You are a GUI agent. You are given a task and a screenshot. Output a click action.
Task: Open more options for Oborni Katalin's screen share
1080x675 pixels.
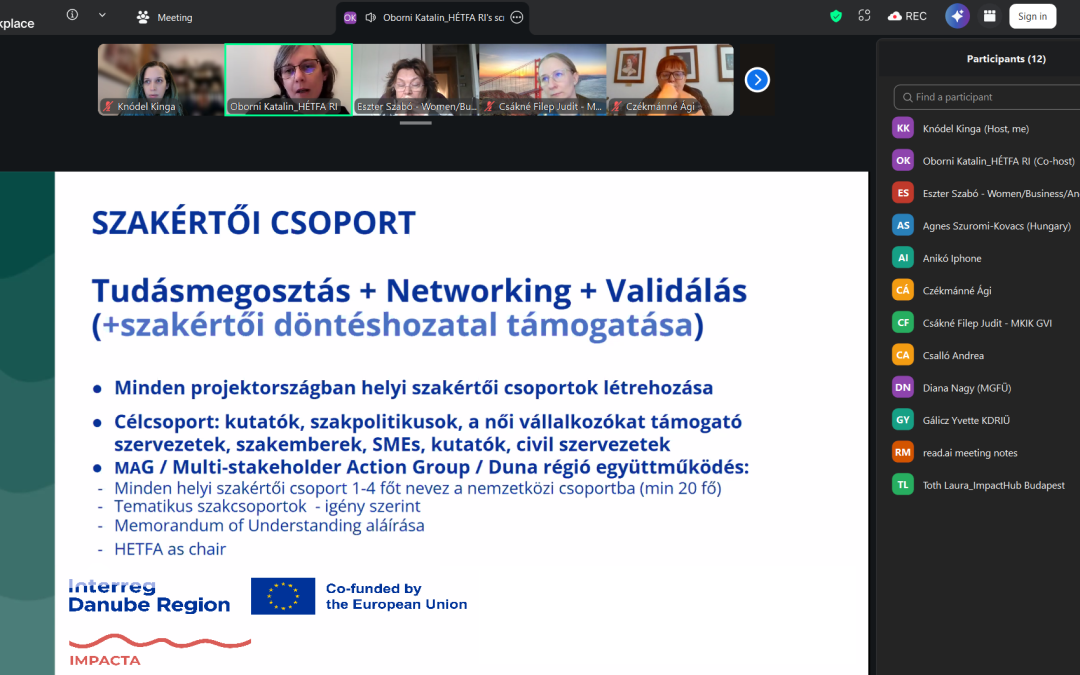pos(516,17)
